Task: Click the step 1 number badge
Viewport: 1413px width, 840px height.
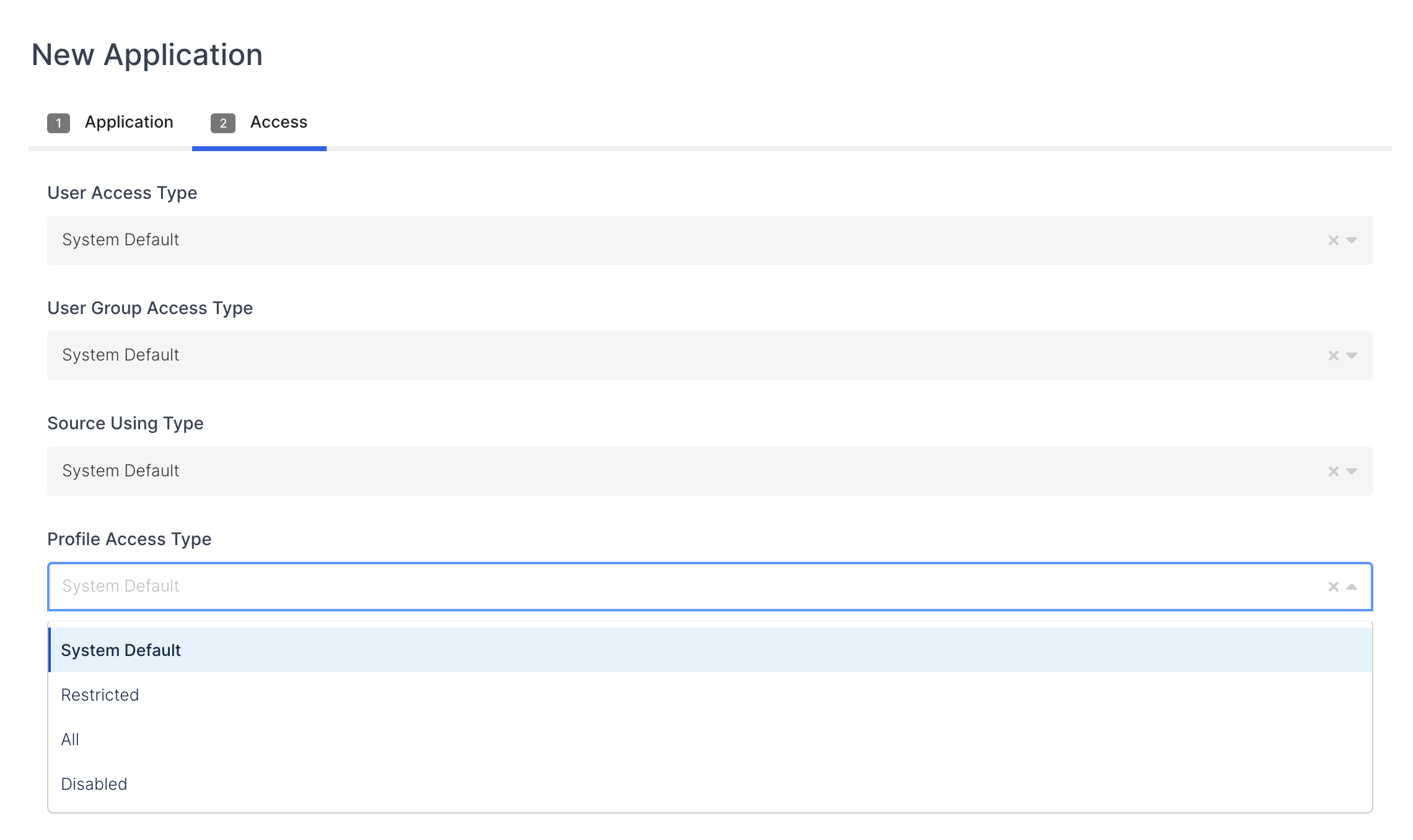Action: point(58,123)
